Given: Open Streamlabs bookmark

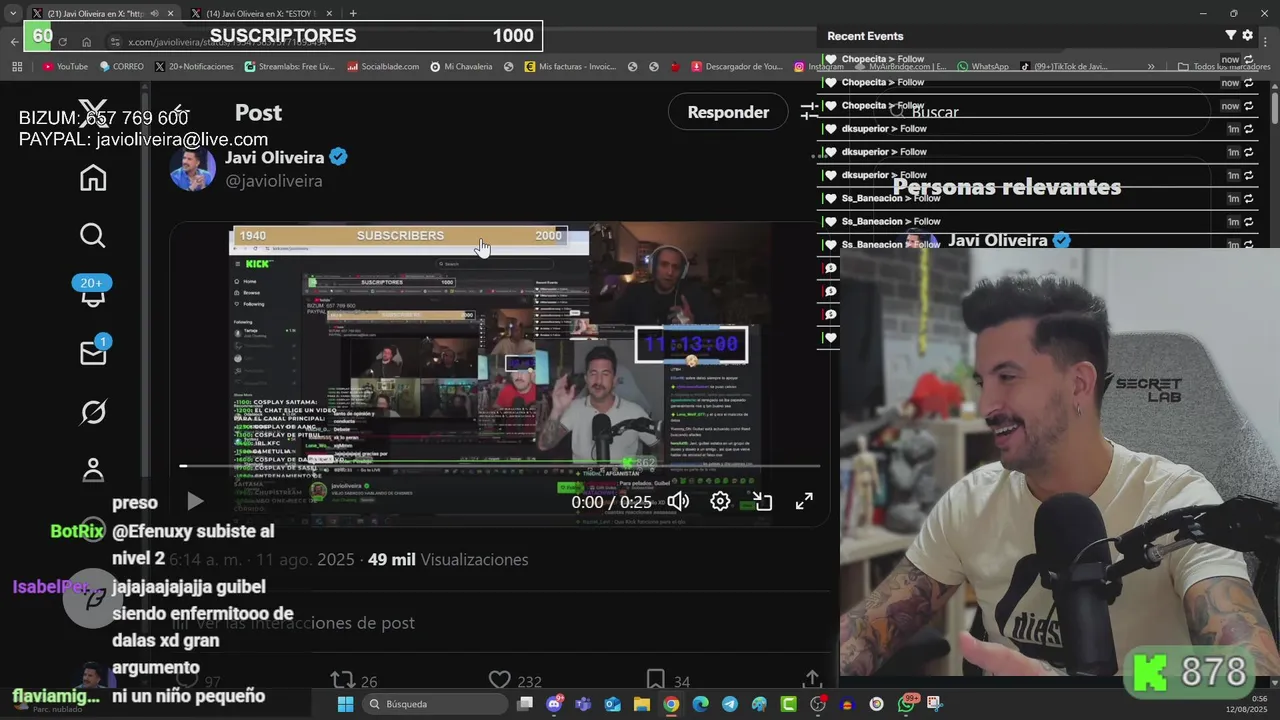Looking at the screenshot, I should 289,67.
